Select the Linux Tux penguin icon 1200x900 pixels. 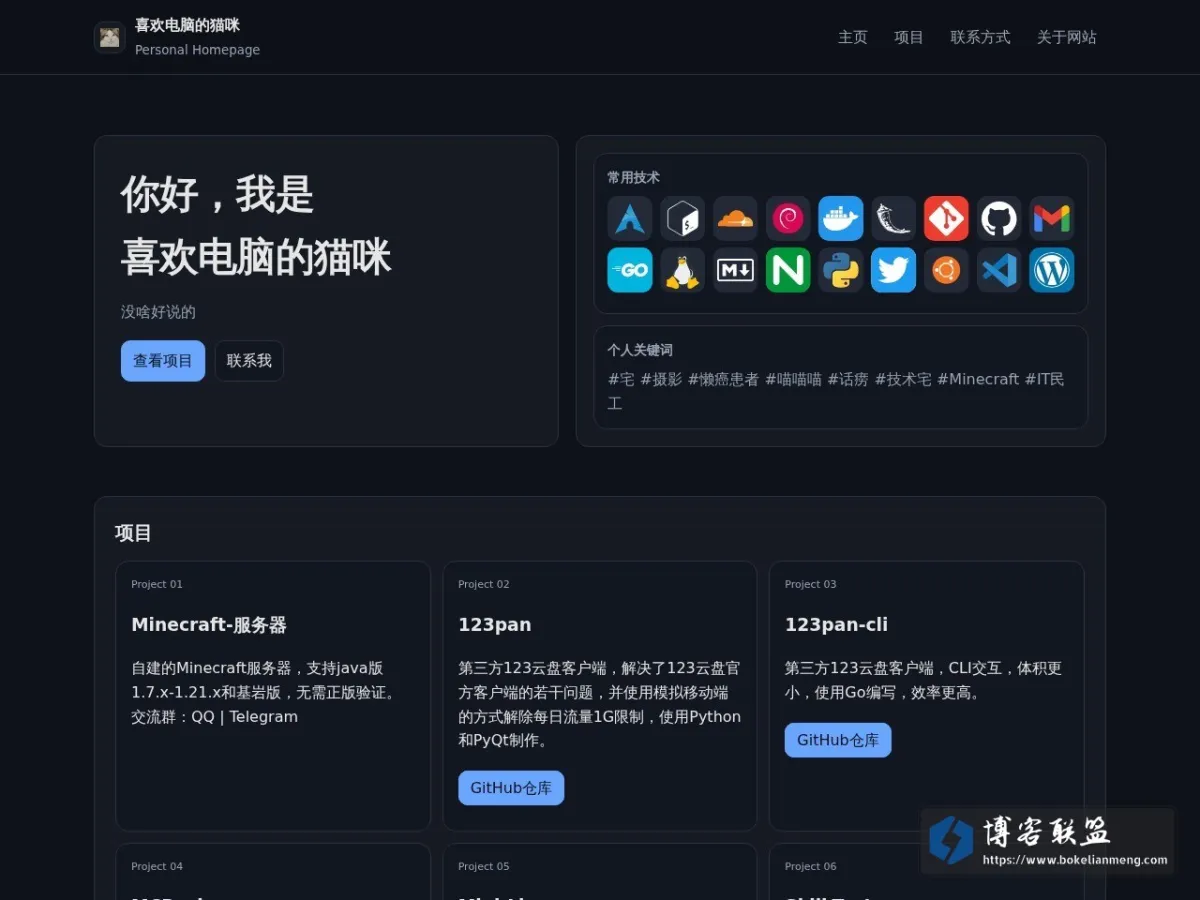(683, 270)
